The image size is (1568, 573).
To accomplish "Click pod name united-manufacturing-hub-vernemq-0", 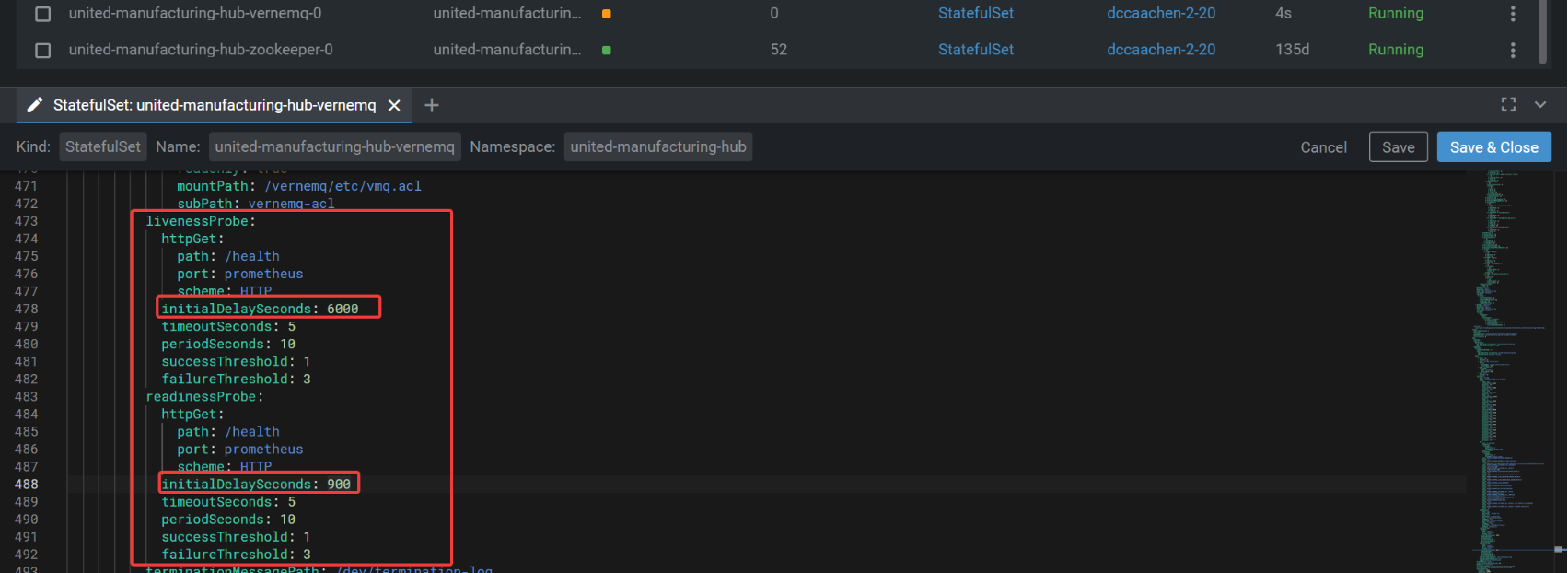I will click(195, 13).
